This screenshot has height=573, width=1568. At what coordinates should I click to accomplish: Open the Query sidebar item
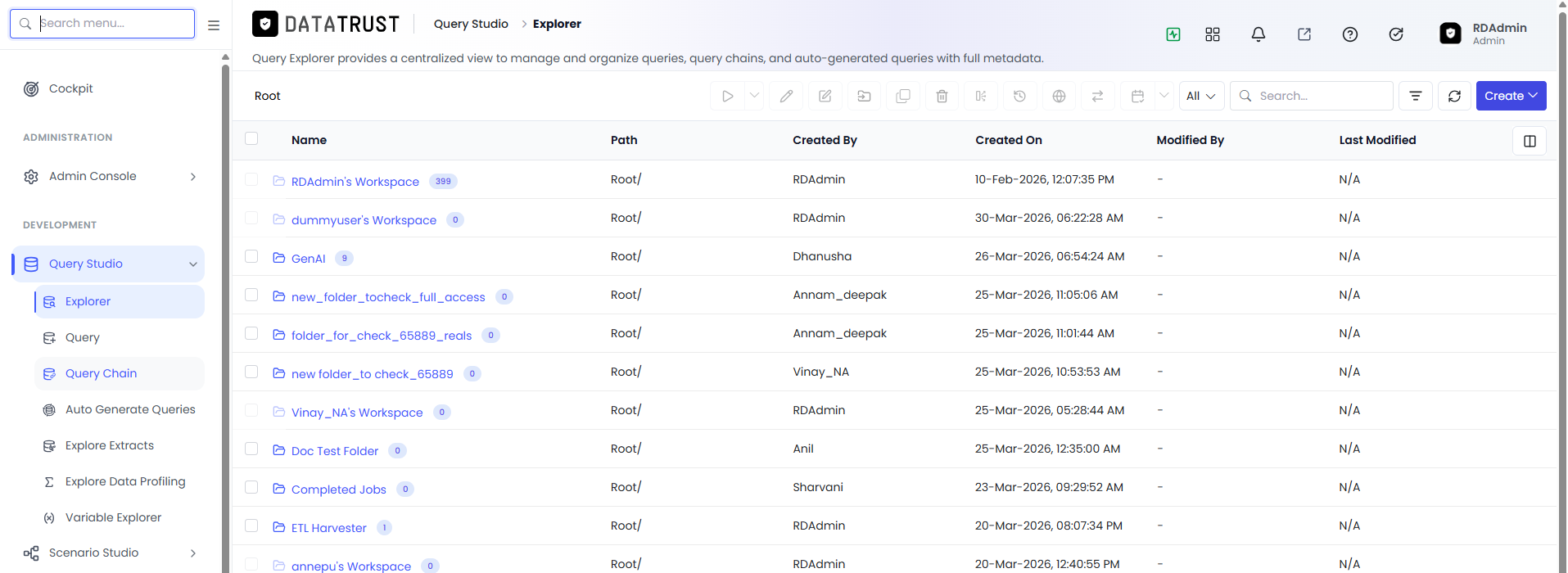click(x=119, y=337)
